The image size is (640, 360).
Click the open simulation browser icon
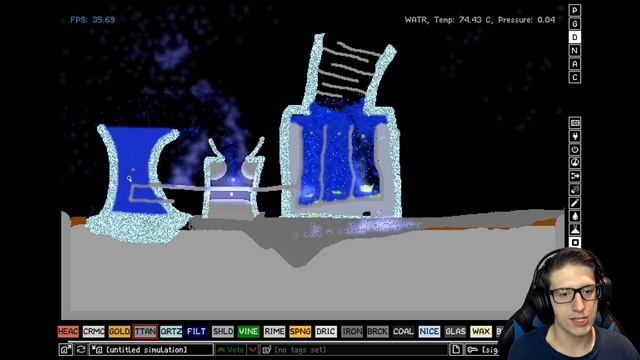point(65,350)
